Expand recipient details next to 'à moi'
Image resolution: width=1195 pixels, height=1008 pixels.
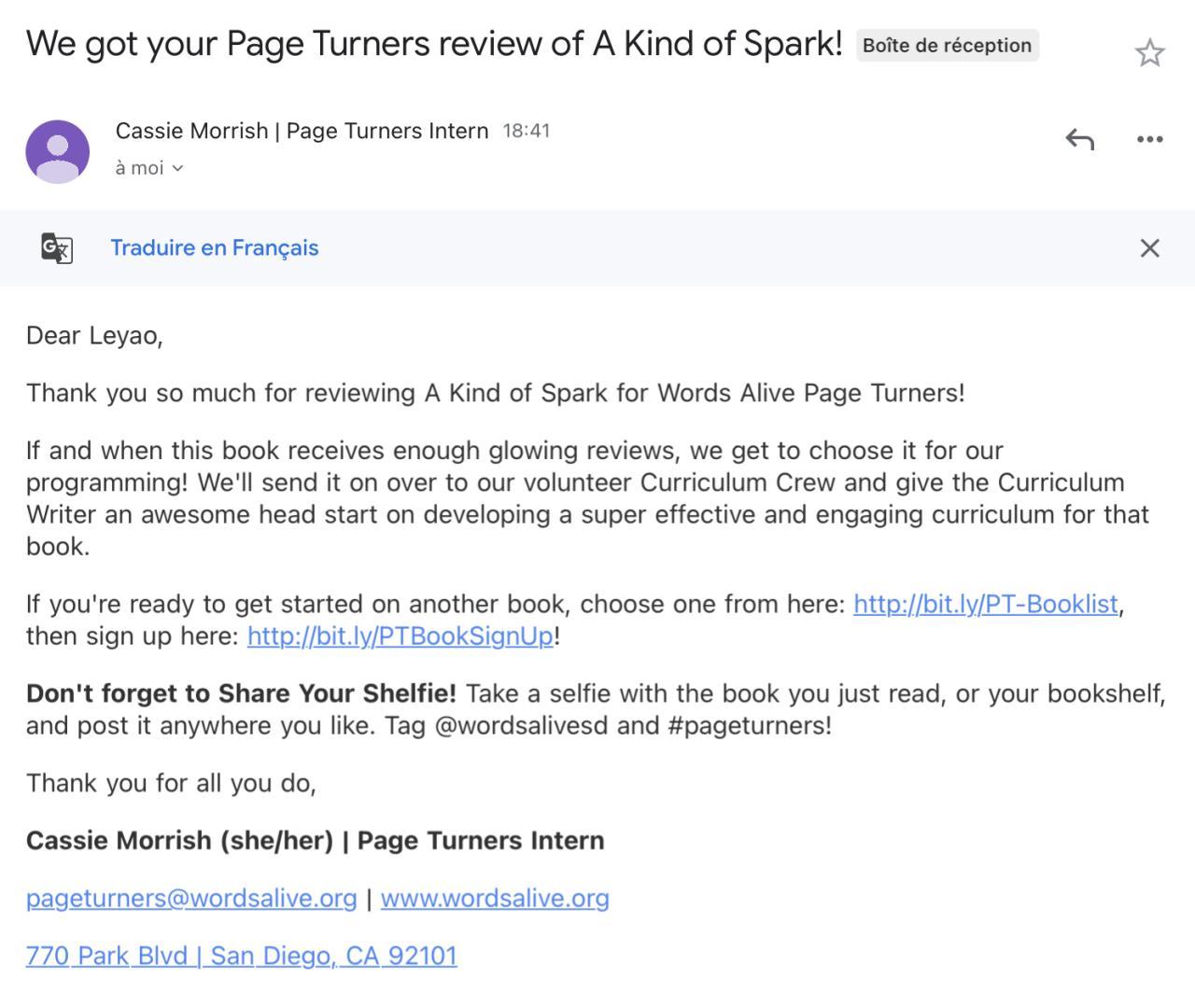tap(177, 168)
